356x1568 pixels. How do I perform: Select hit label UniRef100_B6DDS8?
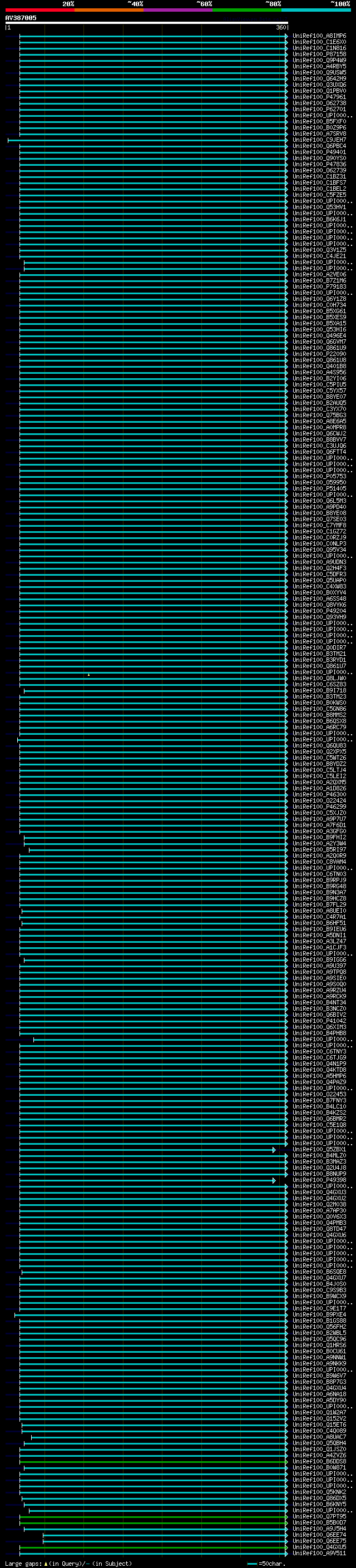pyautogui.click(x=319, y=1461)
